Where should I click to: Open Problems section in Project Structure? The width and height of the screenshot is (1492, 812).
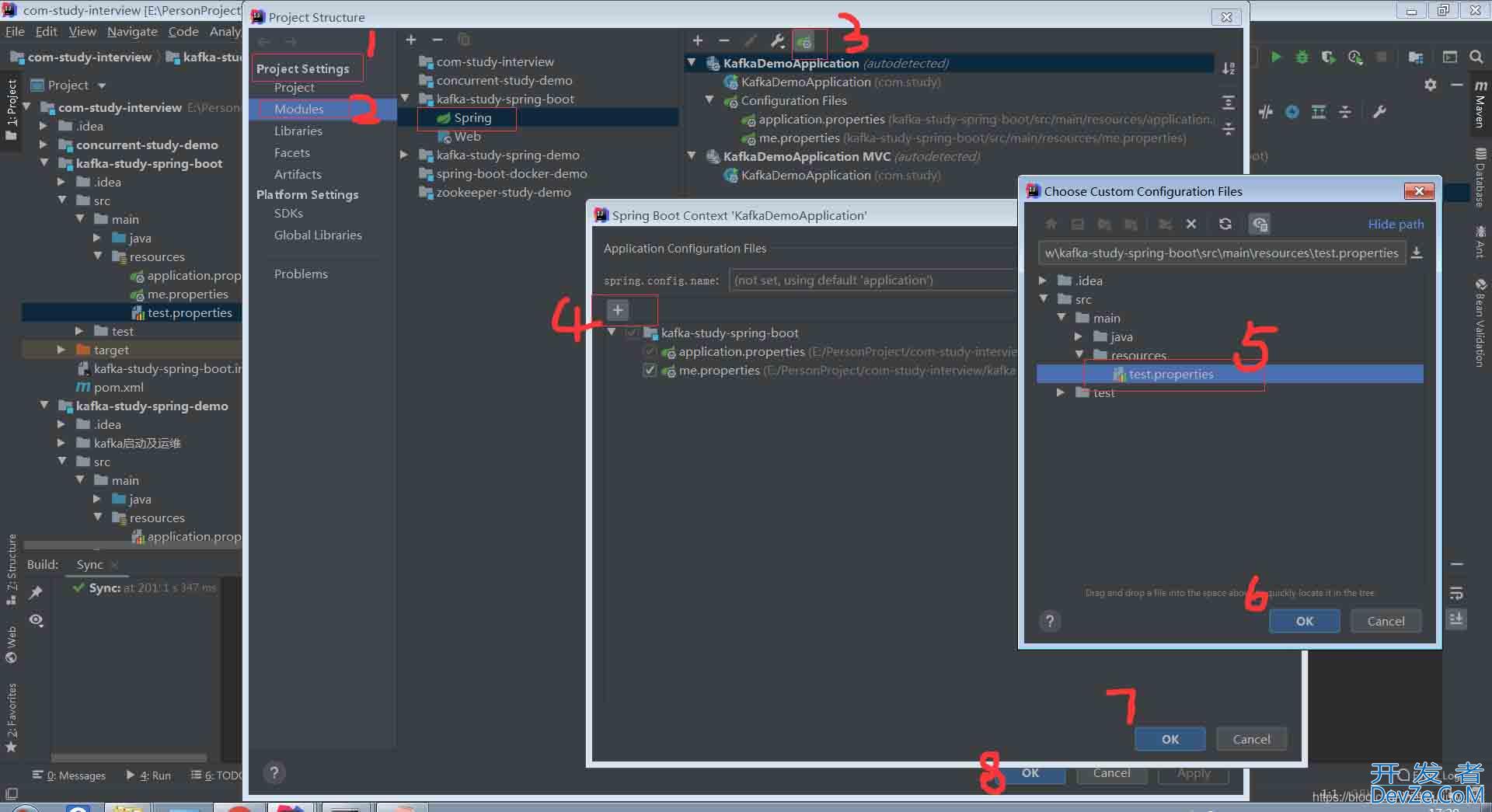[x=301, y=274]
